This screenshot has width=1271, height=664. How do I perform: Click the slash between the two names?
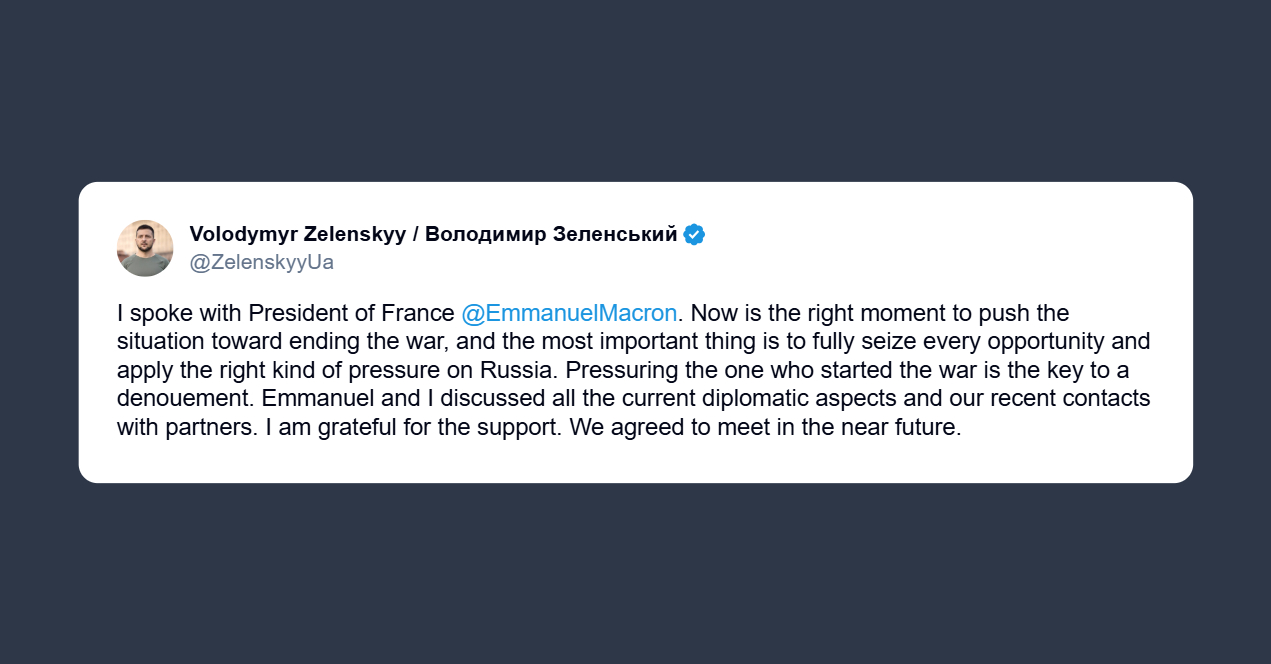(415, 235)
